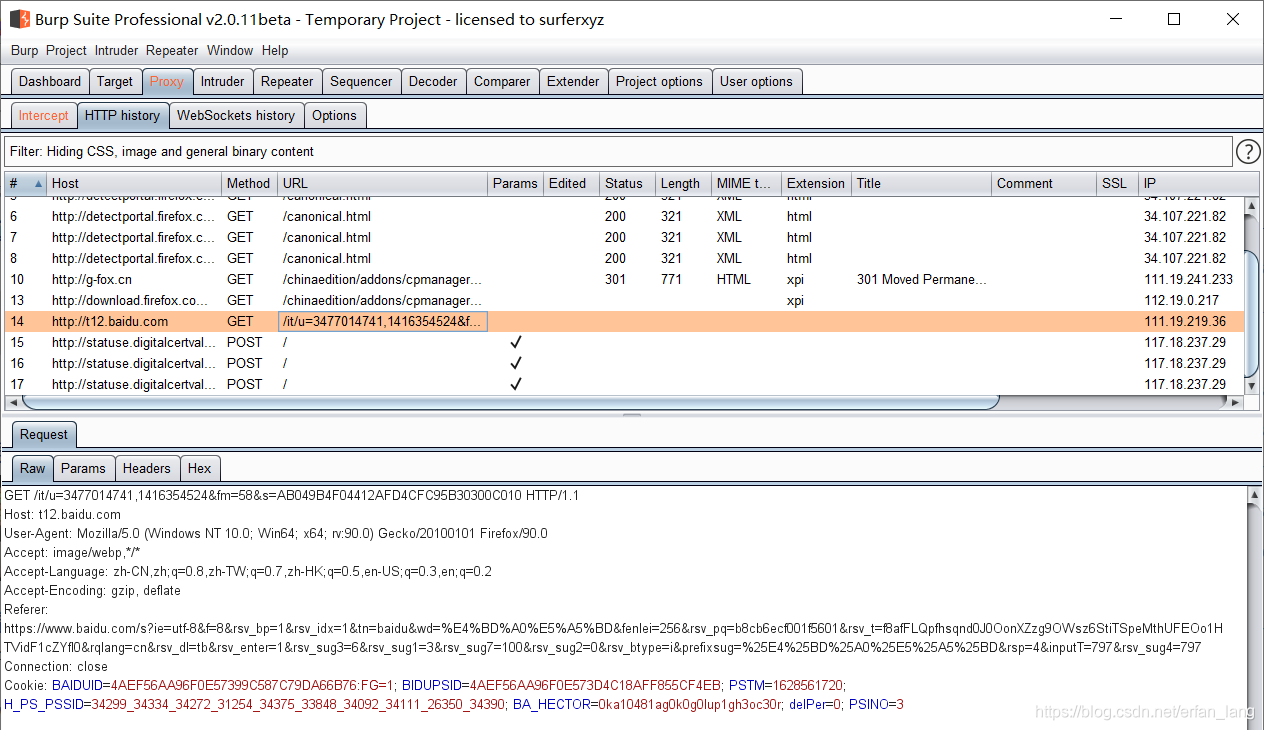Switch to the Params view tab
Viewport: 1264px width, 730px height.
tap(83, 468)
